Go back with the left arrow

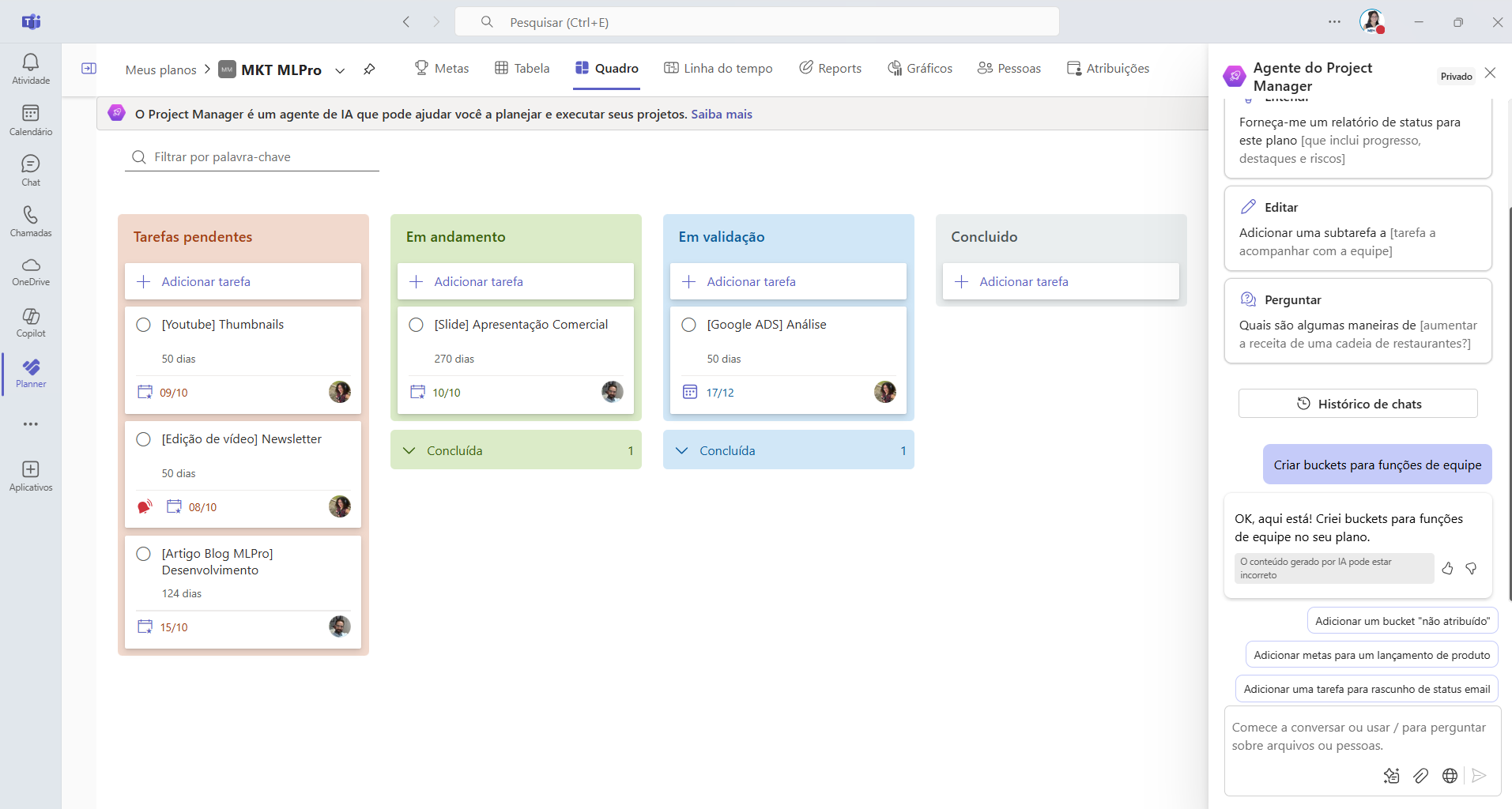pos(406,22)
